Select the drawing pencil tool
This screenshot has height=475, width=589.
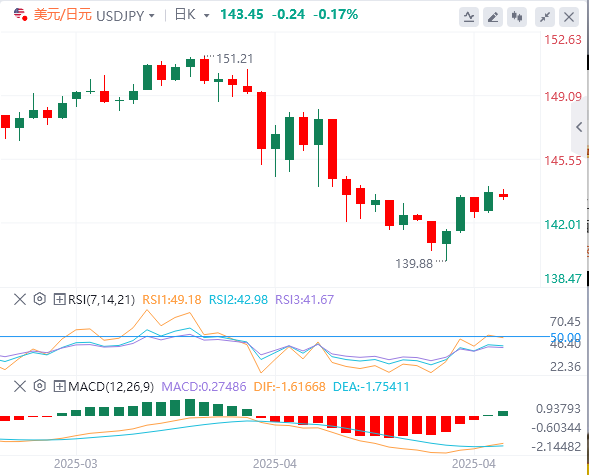[x=493, y=17]
